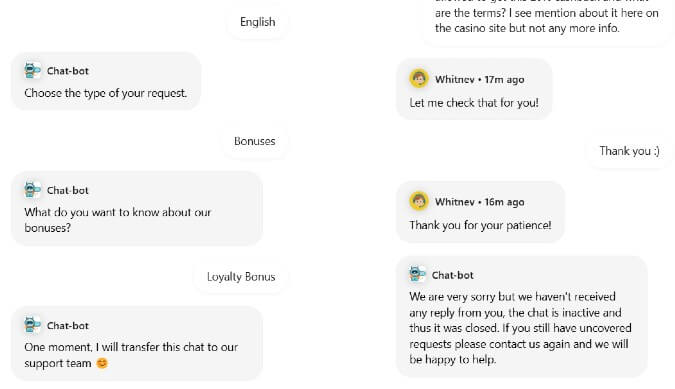The image size is (675, 389).
Task: Click the smiley emoji after 'support team'
Action: pyautogui.click(x=102, y=363)
